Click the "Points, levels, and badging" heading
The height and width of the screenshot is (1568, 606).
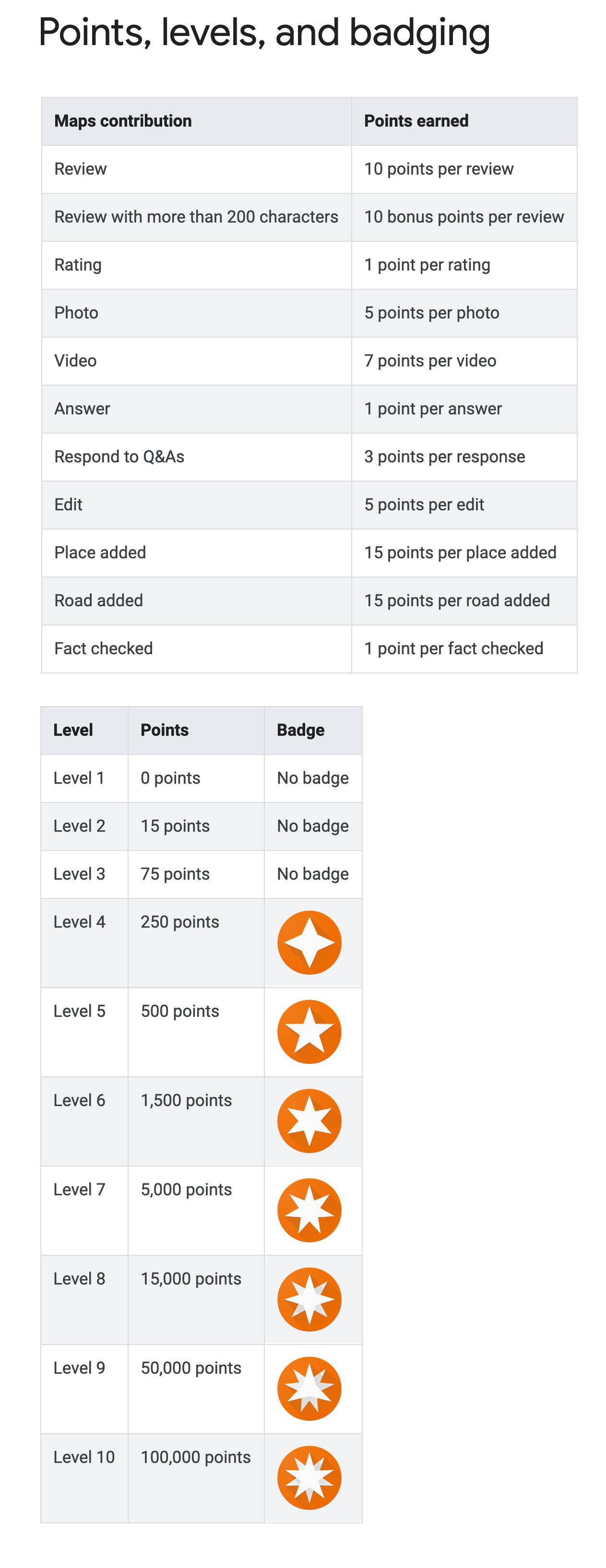(x=264, y=34)
